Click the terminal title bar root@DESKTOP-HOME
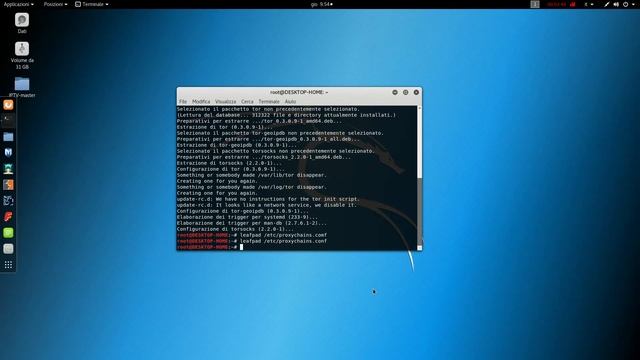Viewport: 640px width, 360px height. pos(299,92)
